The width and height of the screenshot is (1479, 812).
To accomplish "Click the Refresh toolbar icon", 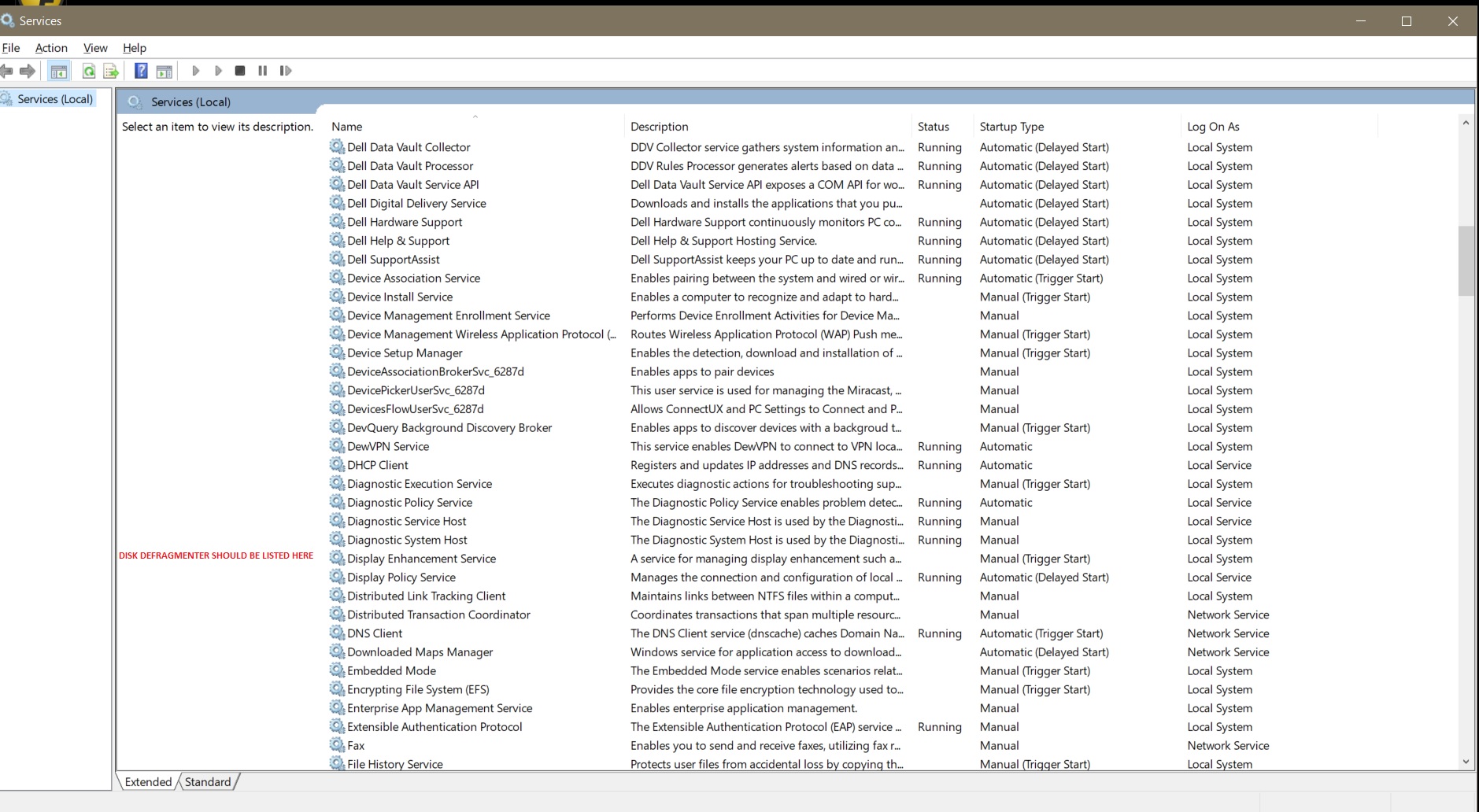I will pos(89,72).
